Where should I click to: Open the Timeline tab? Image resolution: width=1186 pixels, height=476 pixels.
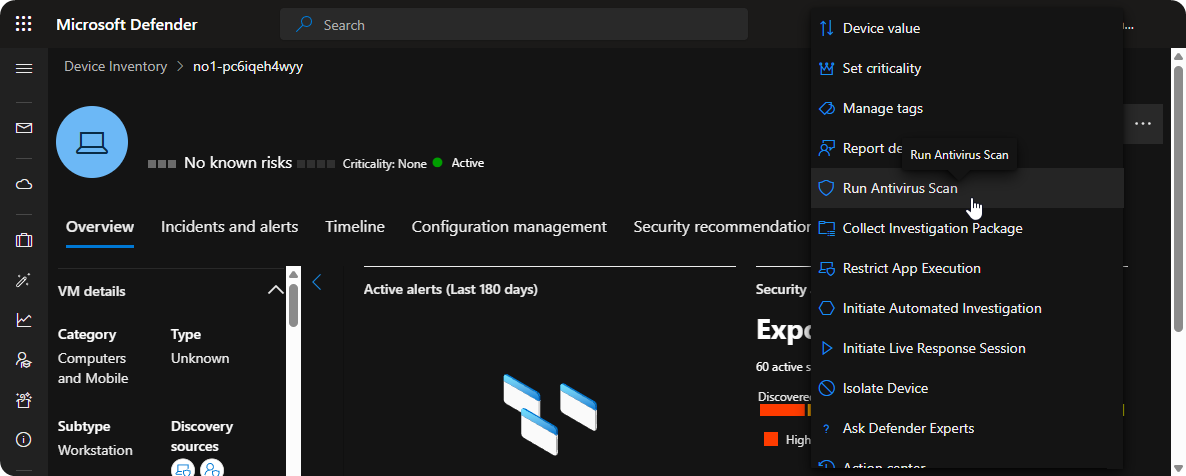pos(354,227)
